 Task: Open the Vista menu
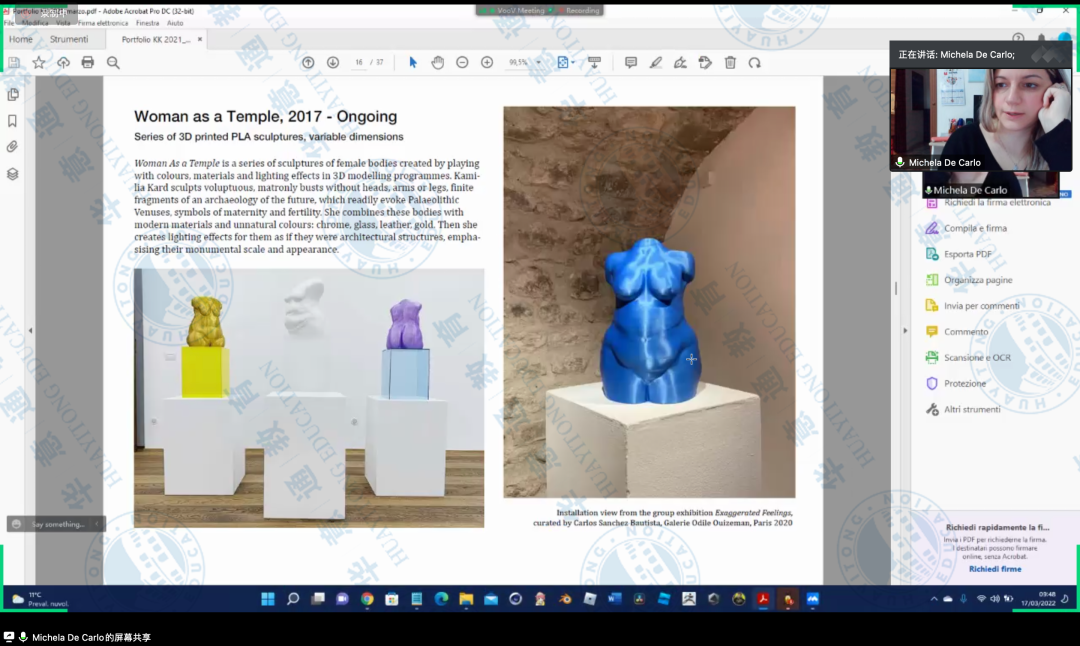(63, 23)
